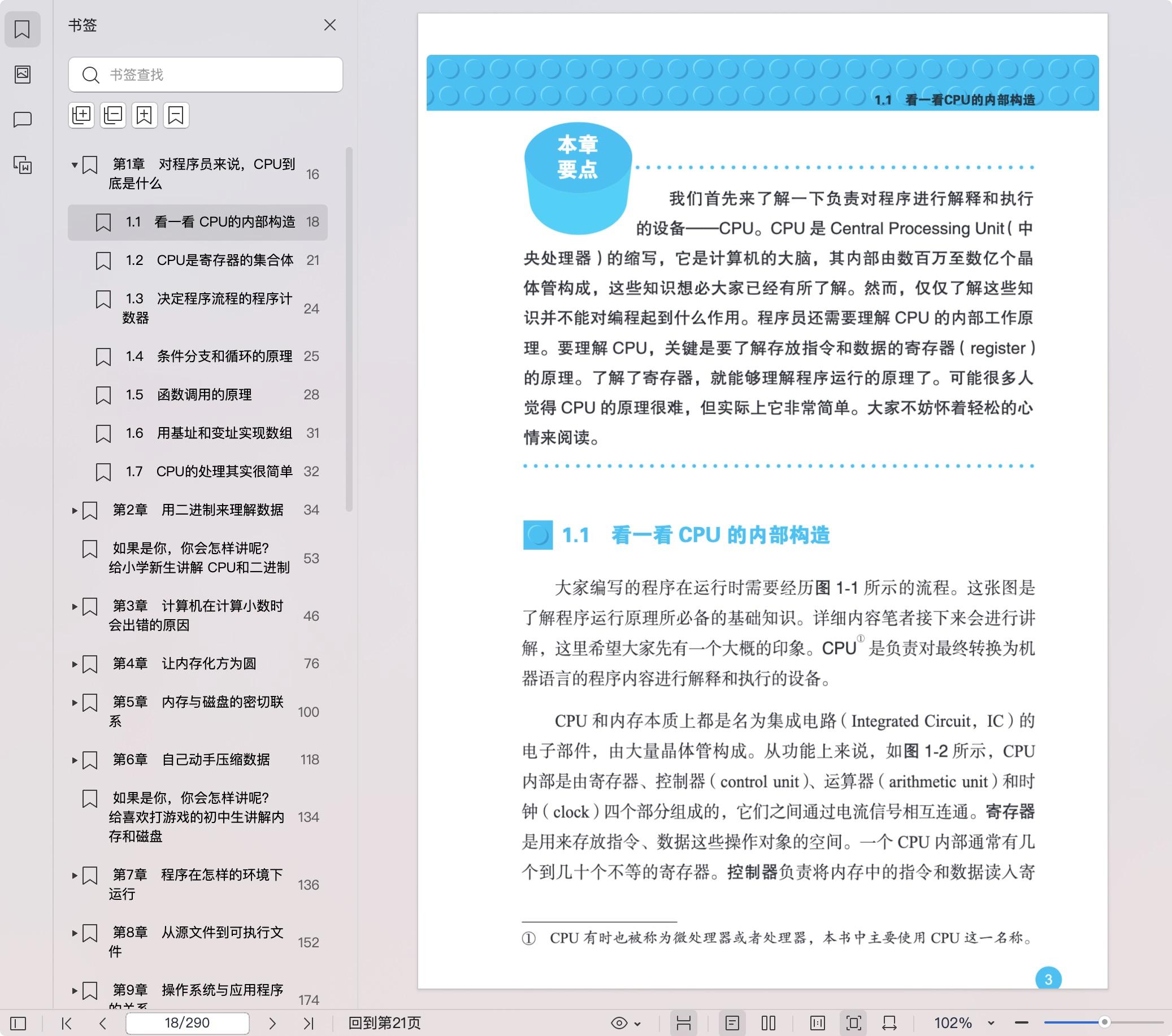
Task: Open the comments panel icon
Action: point(23,119)
